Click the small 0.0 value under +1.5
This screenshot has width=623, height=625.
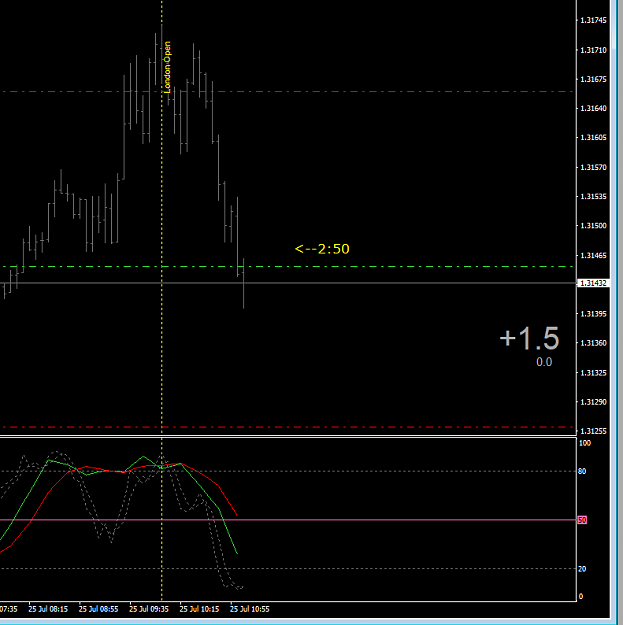coord(544,362)
